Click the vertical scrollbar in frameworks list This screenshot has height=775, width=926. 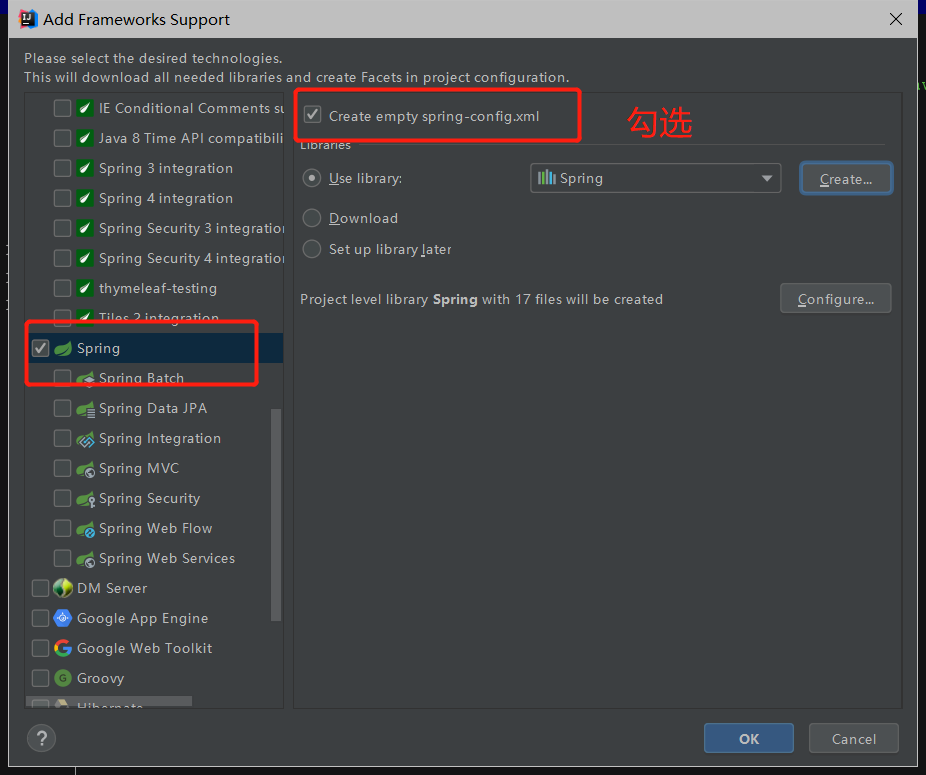pos(276,515)
